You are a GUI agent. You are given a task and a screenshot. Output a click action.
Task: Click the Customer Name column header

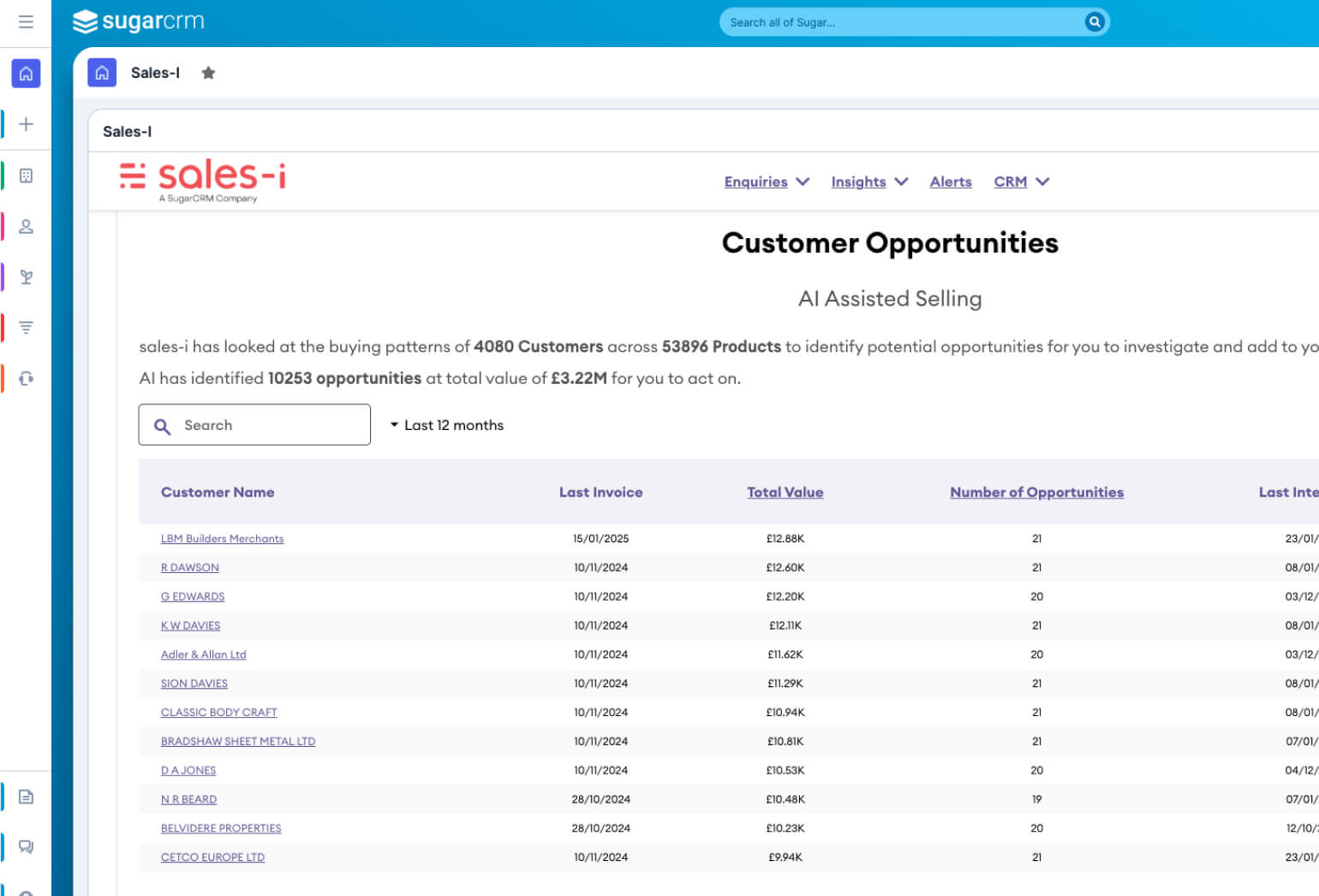click(218, 493)
